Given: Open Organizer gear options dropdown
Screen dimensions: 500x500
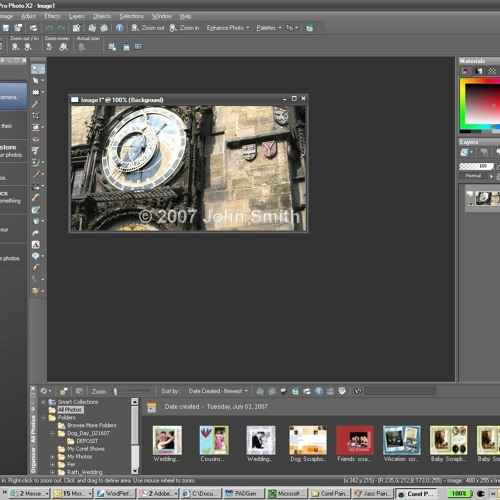Looking at the screenshot, I should pyautogui.click(x=46, y=391).
